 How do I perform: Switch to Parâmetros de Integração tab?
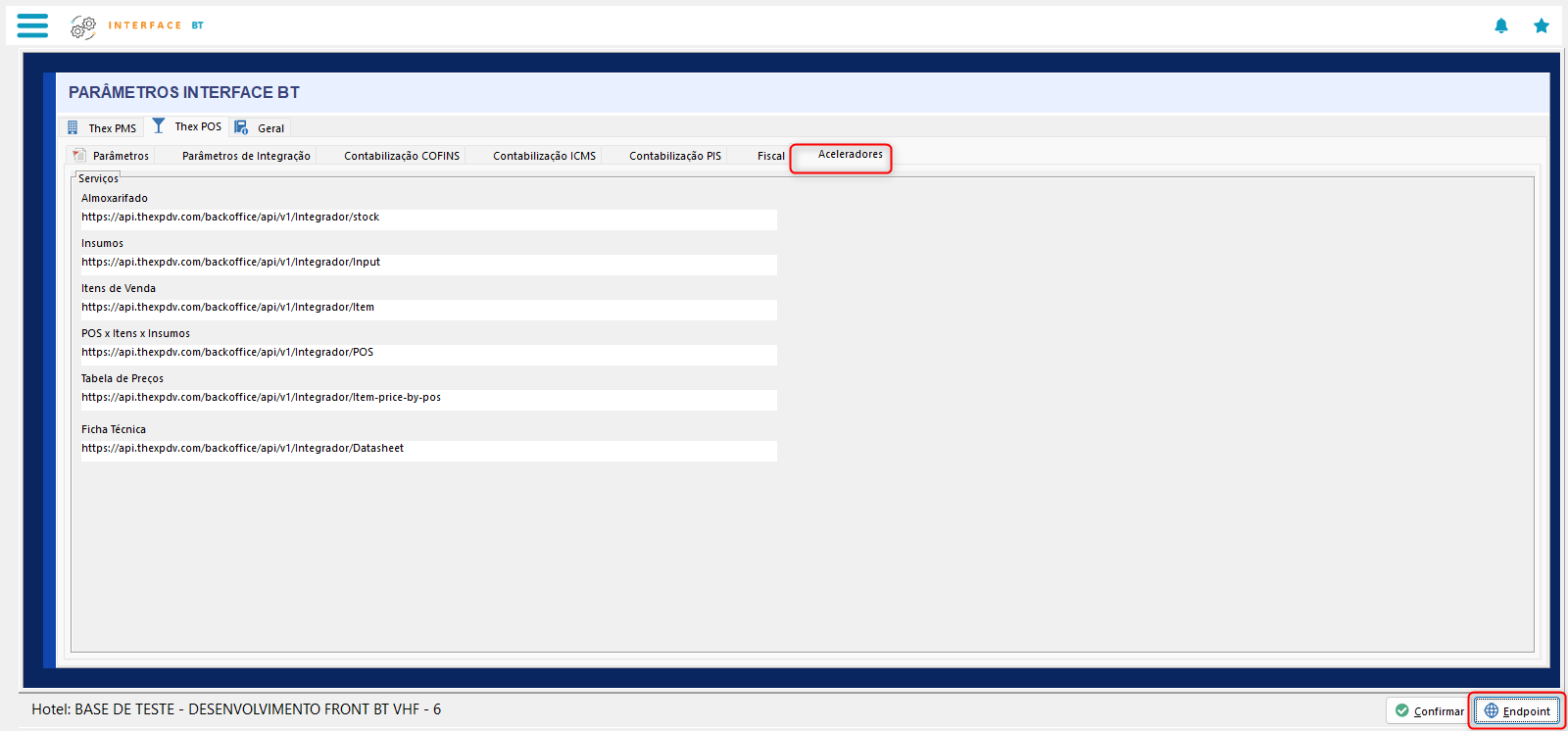246,156
